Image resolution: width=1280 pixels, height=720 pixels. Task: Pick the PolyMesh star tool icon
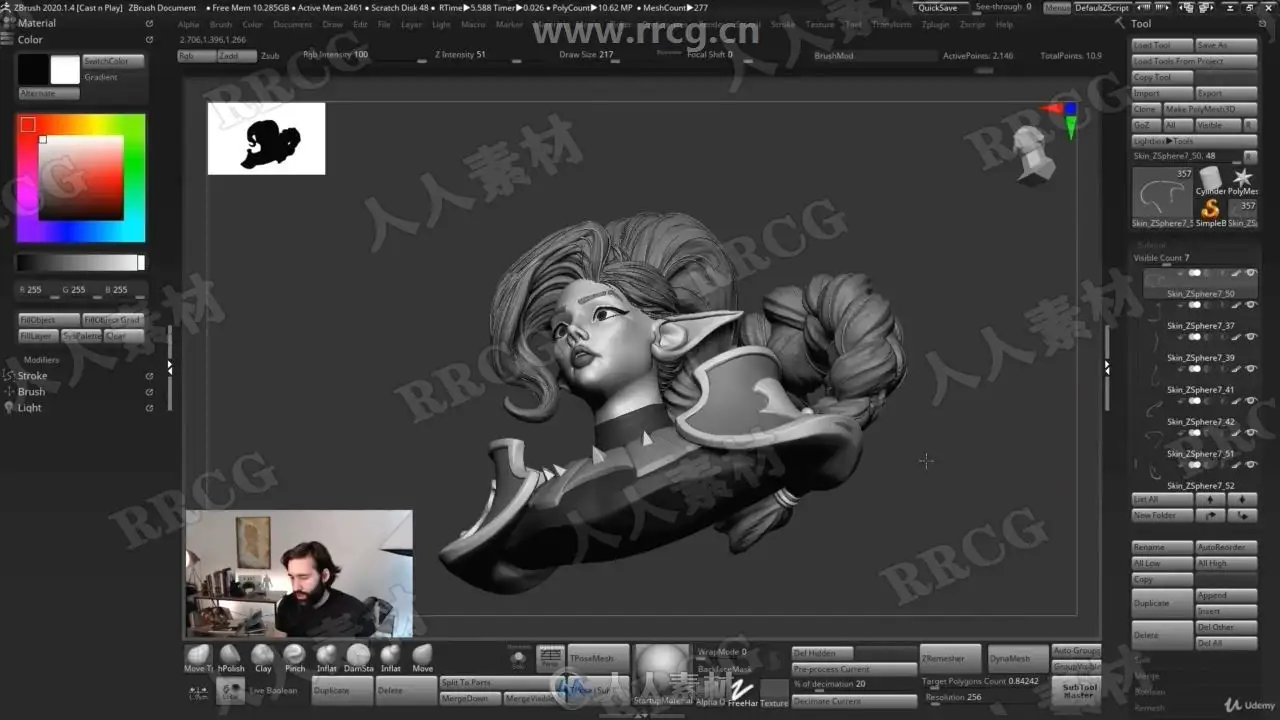pos(1243,180)
